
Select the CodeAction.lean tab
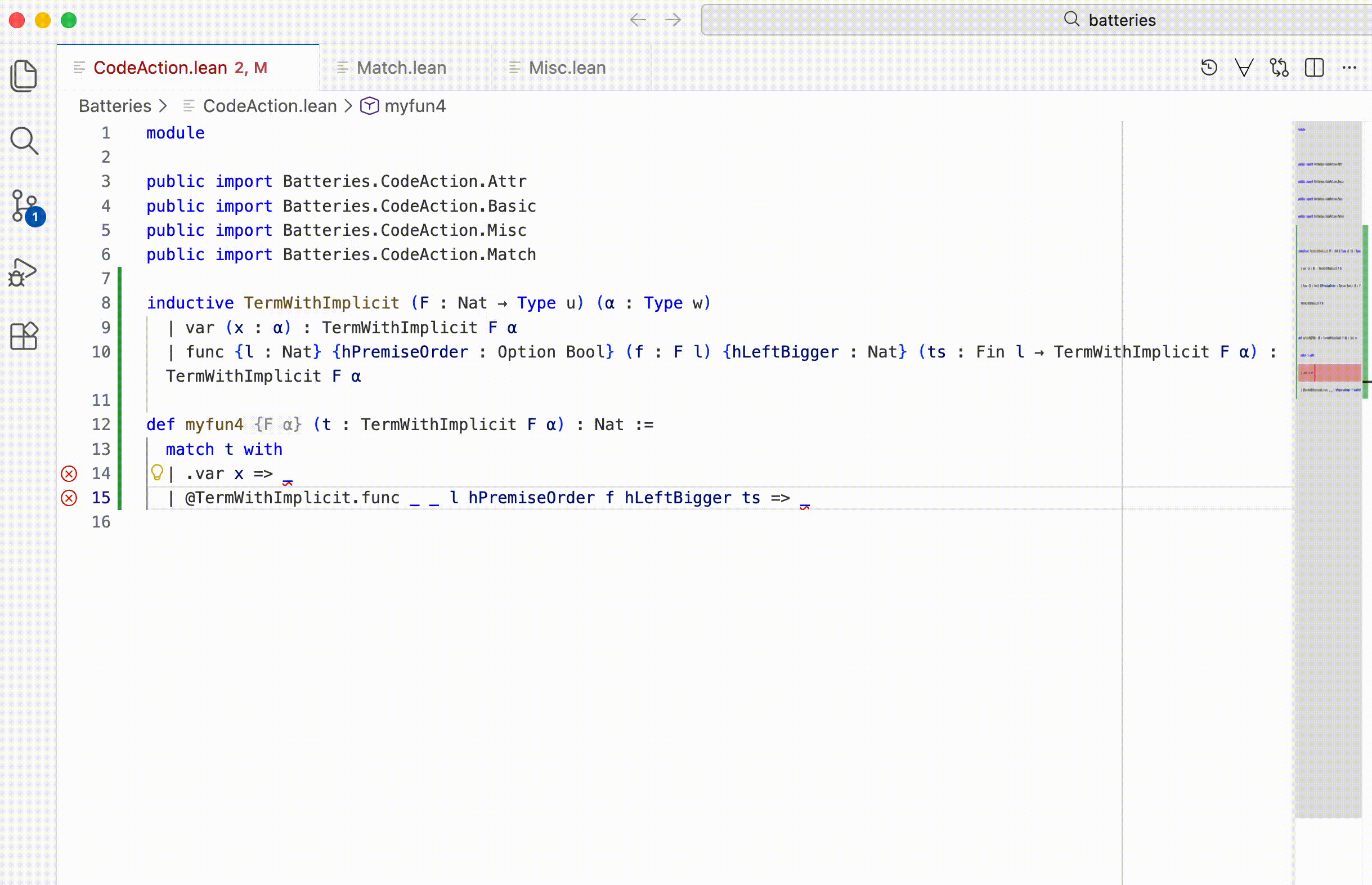tap(160, 68)
